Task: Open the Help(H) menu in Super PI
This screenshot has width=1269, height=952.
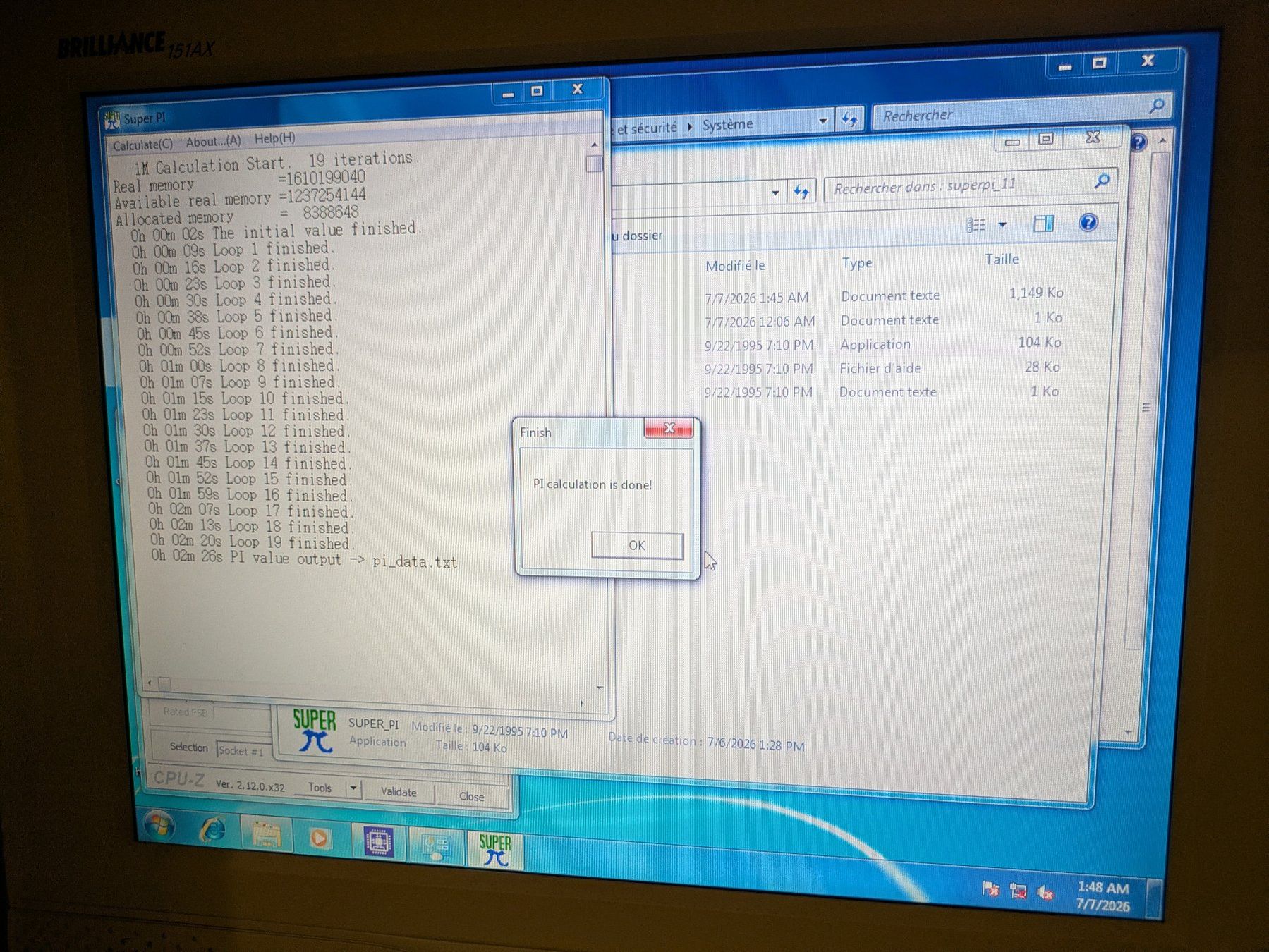Action: [x=274, y=138]
